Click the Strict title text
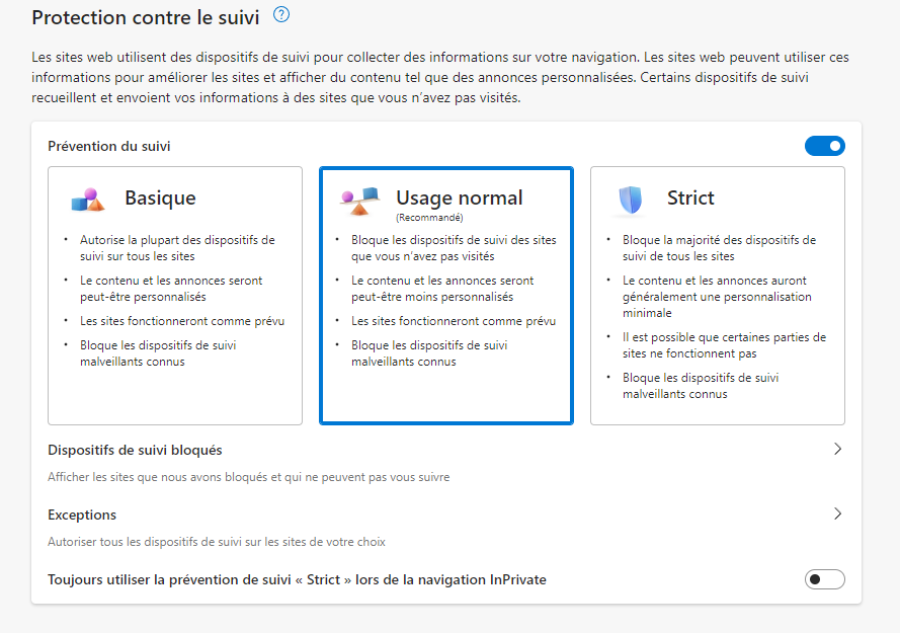Screen dimensions: 900x633 click(690, 197)
